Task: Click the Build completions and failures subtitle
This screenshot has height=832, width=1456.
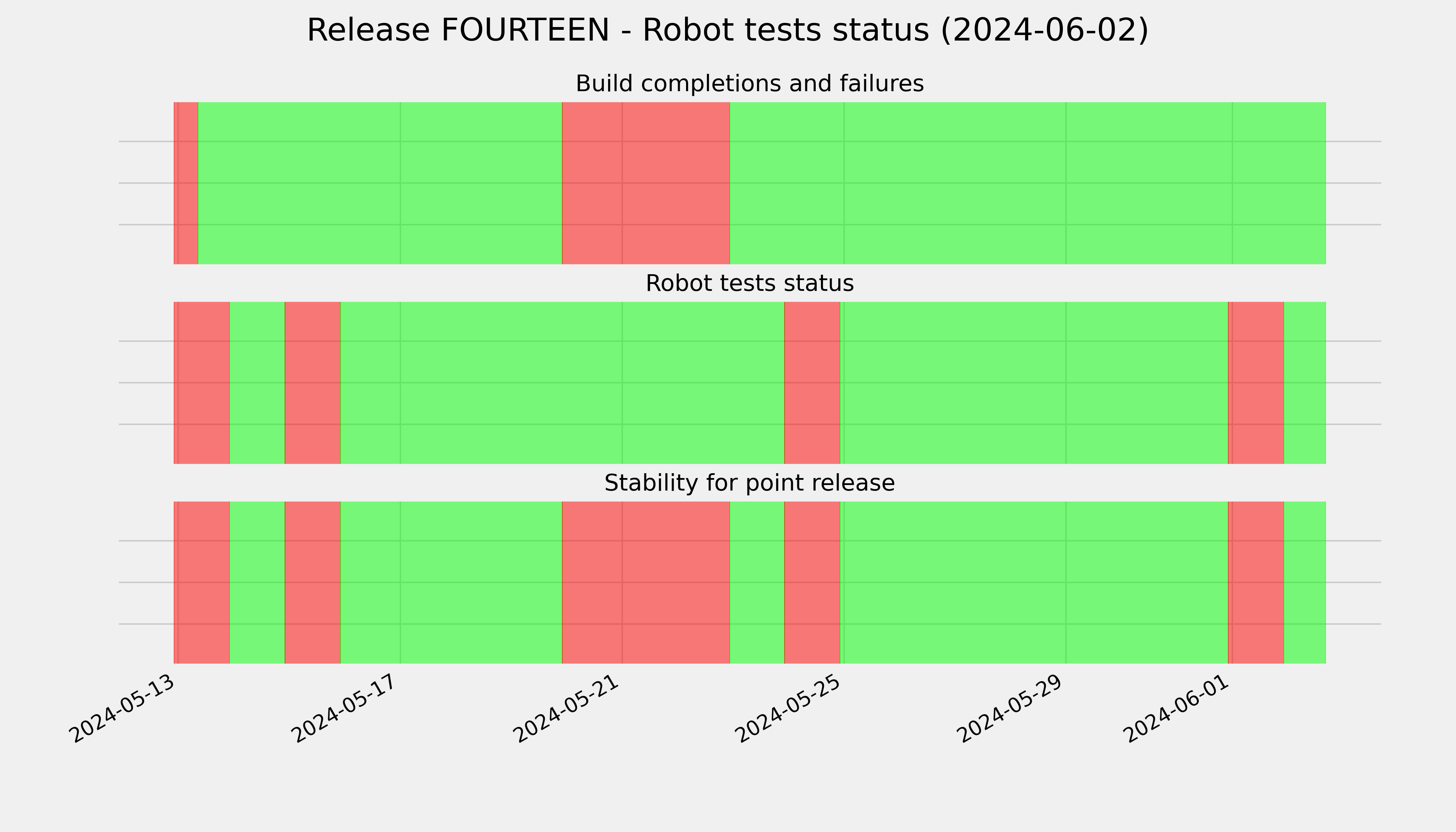Action: point(749,84)
